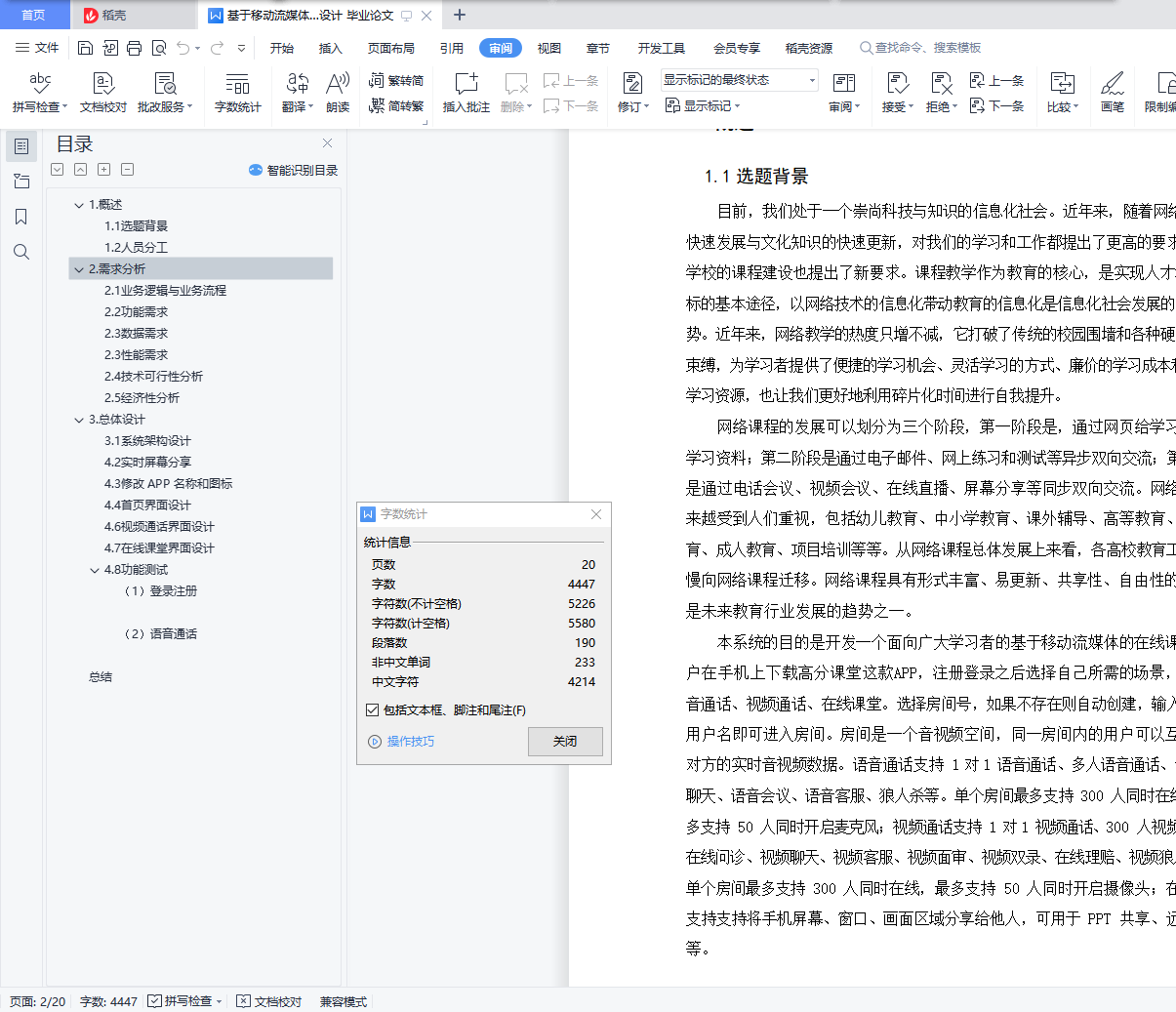Select 4.4首页界面设计 in outline
The image size is (1176, 1012).
(x=147, y=506)
